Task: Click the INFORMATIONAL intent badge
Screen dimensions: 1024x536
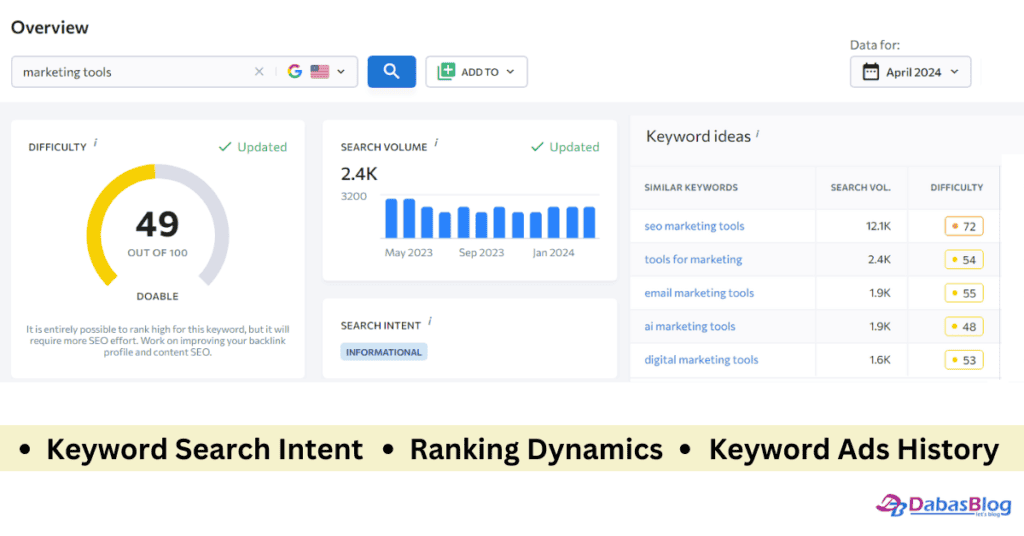Action: (x=383, y=352)
